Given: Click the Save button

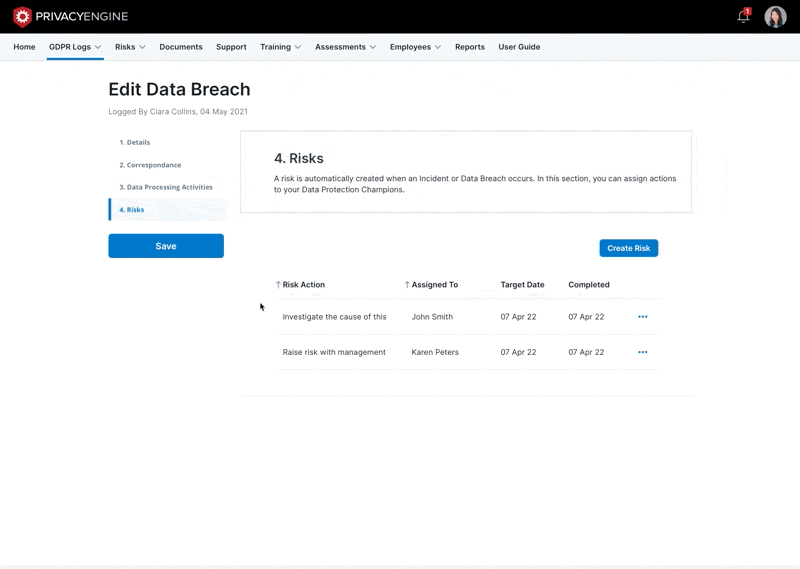Looking at the screenshot, I should [x=166, y=246].
